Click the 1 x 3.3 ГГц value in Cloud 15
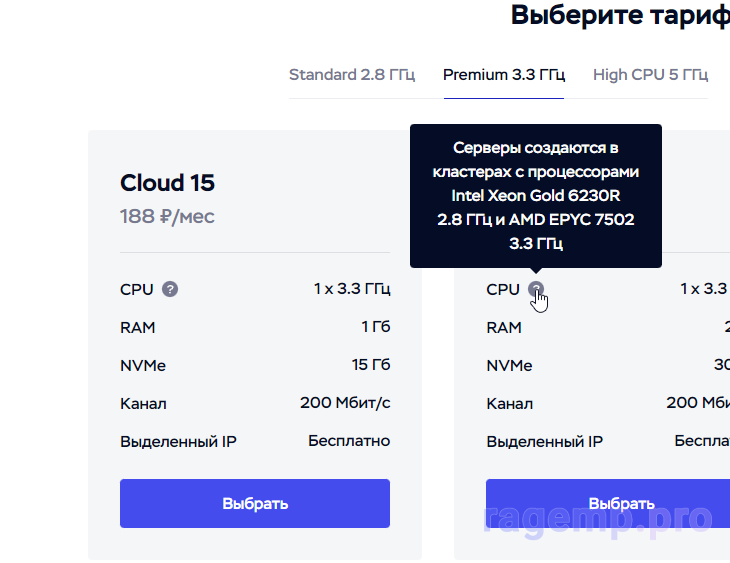Screen dimensions: 730x563 pos(352,289)
